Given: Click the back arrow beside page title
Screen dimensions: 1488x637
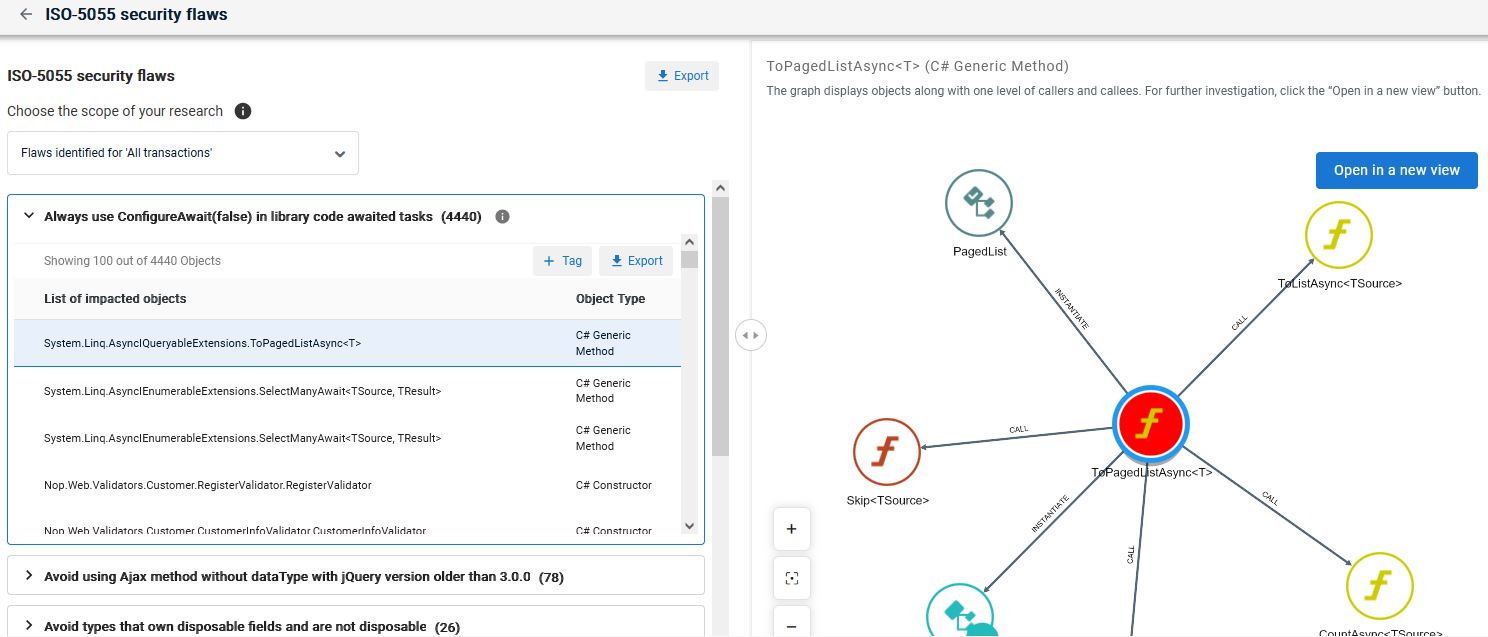Looking at the screenshot, I should coord(26,15).
